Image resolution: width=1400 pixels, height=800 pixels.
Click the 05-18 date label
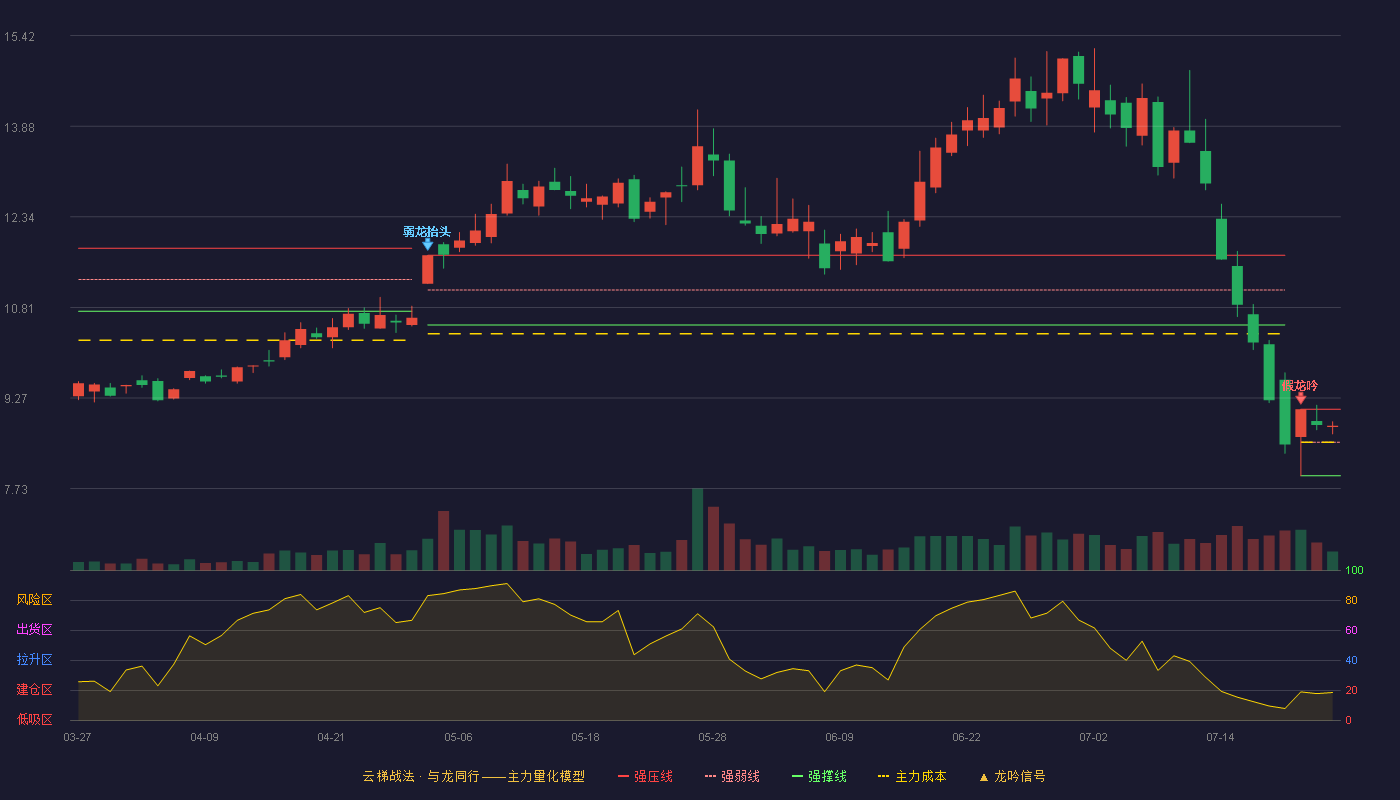(x=585, y=737)
